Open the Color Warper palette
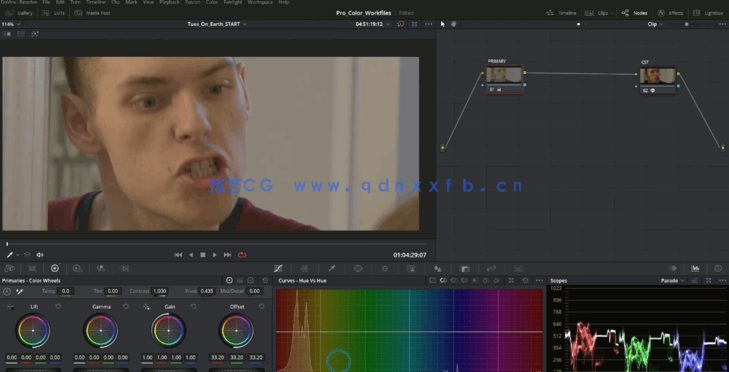 [x=305, y=268]
